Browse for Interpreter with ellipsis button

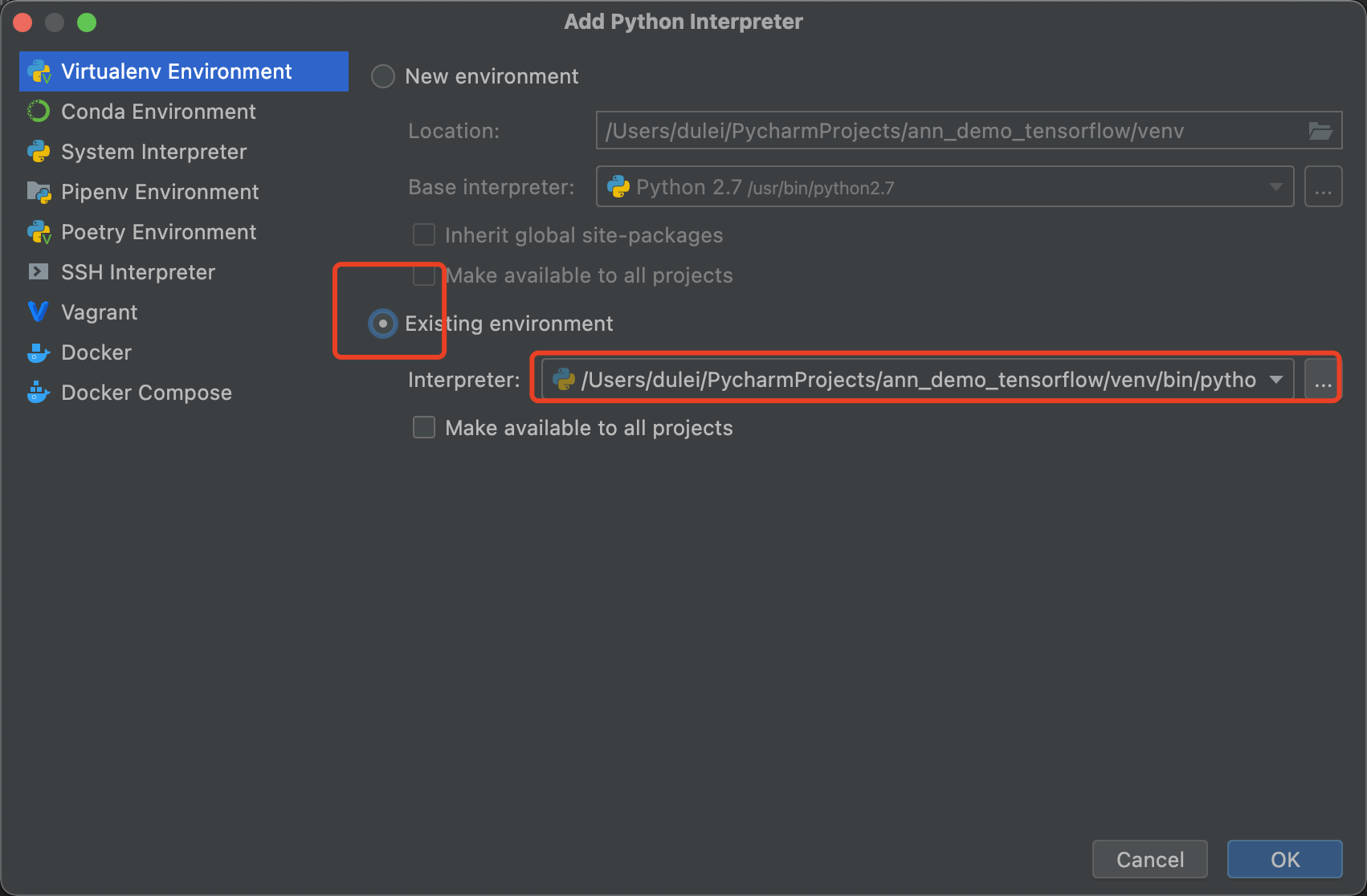(1323, 380)
